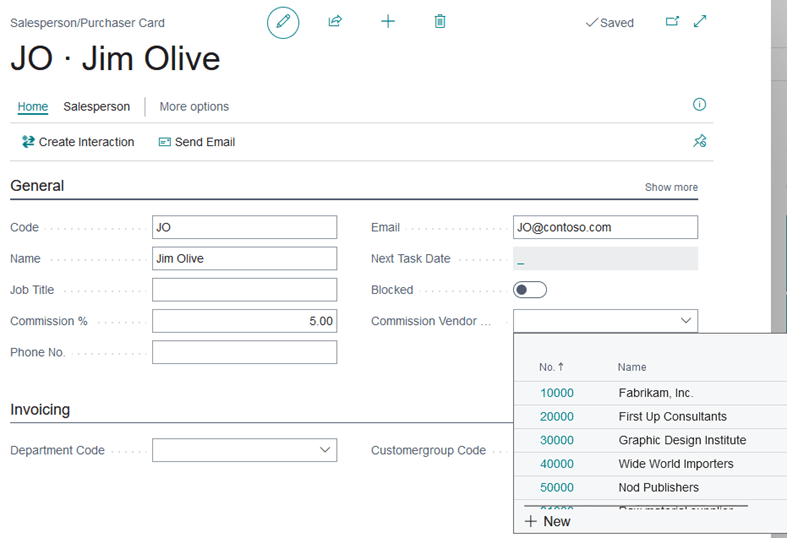Open card in new window icon
This screenshot has height=538, width=787.
click(672, 21)
